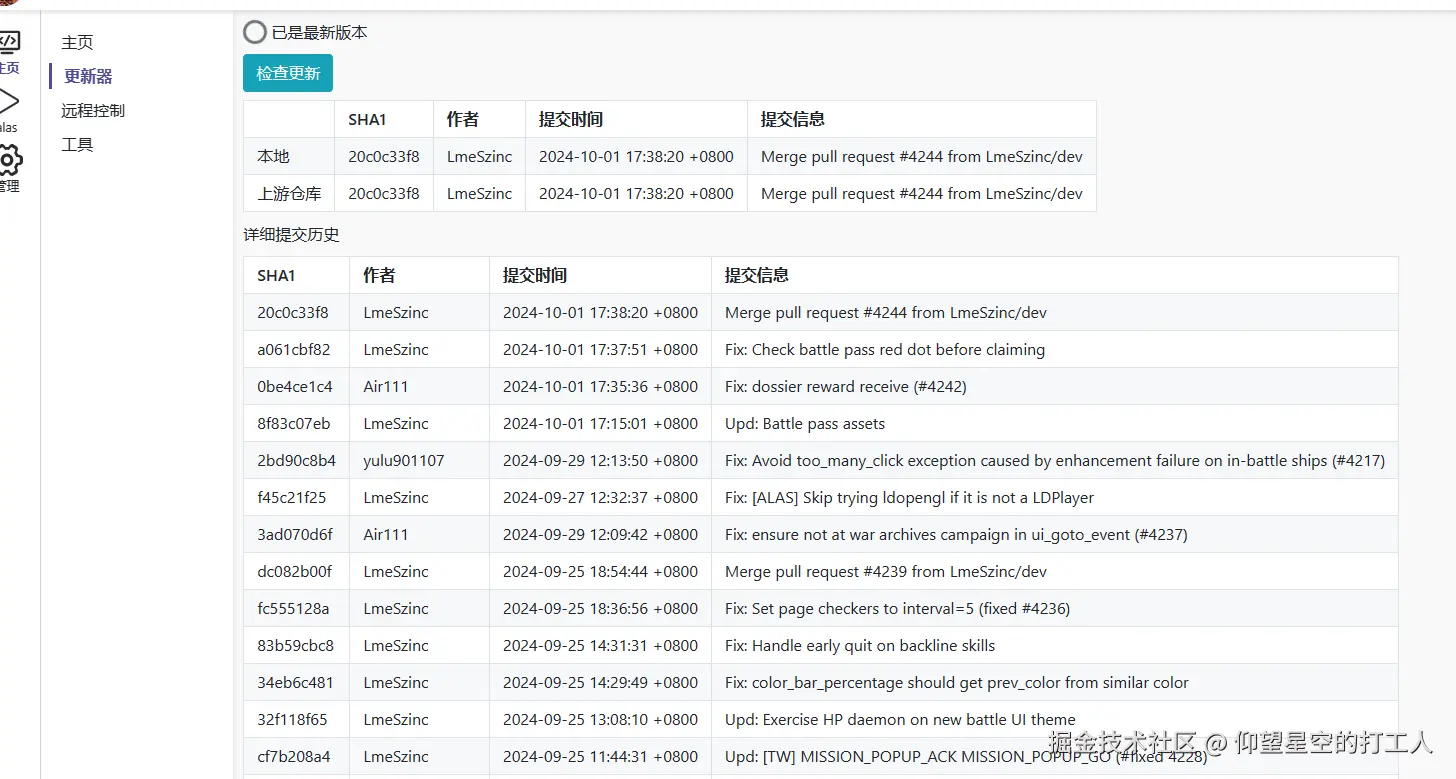This screenshot has height=779, width=1456.
Task: Click time 2024-09-25 18:54:44 +0800
Action: pyautogui.click(x=600, y=571)
